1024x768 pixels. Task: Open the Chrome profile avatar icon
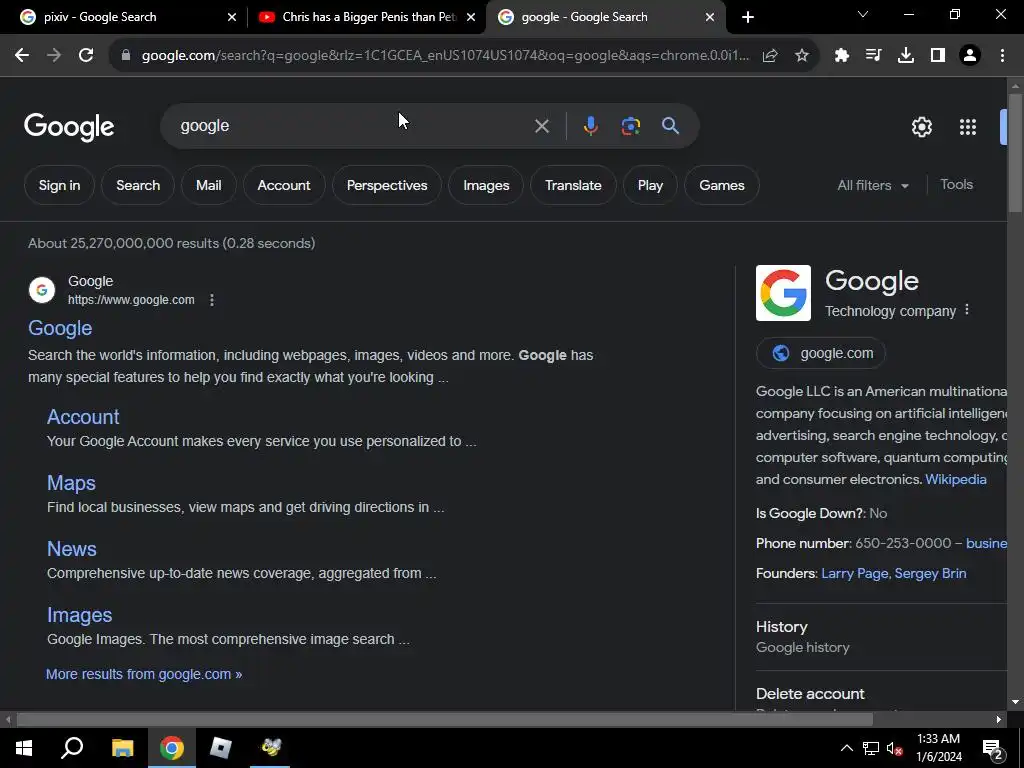(x=970, y=56)
